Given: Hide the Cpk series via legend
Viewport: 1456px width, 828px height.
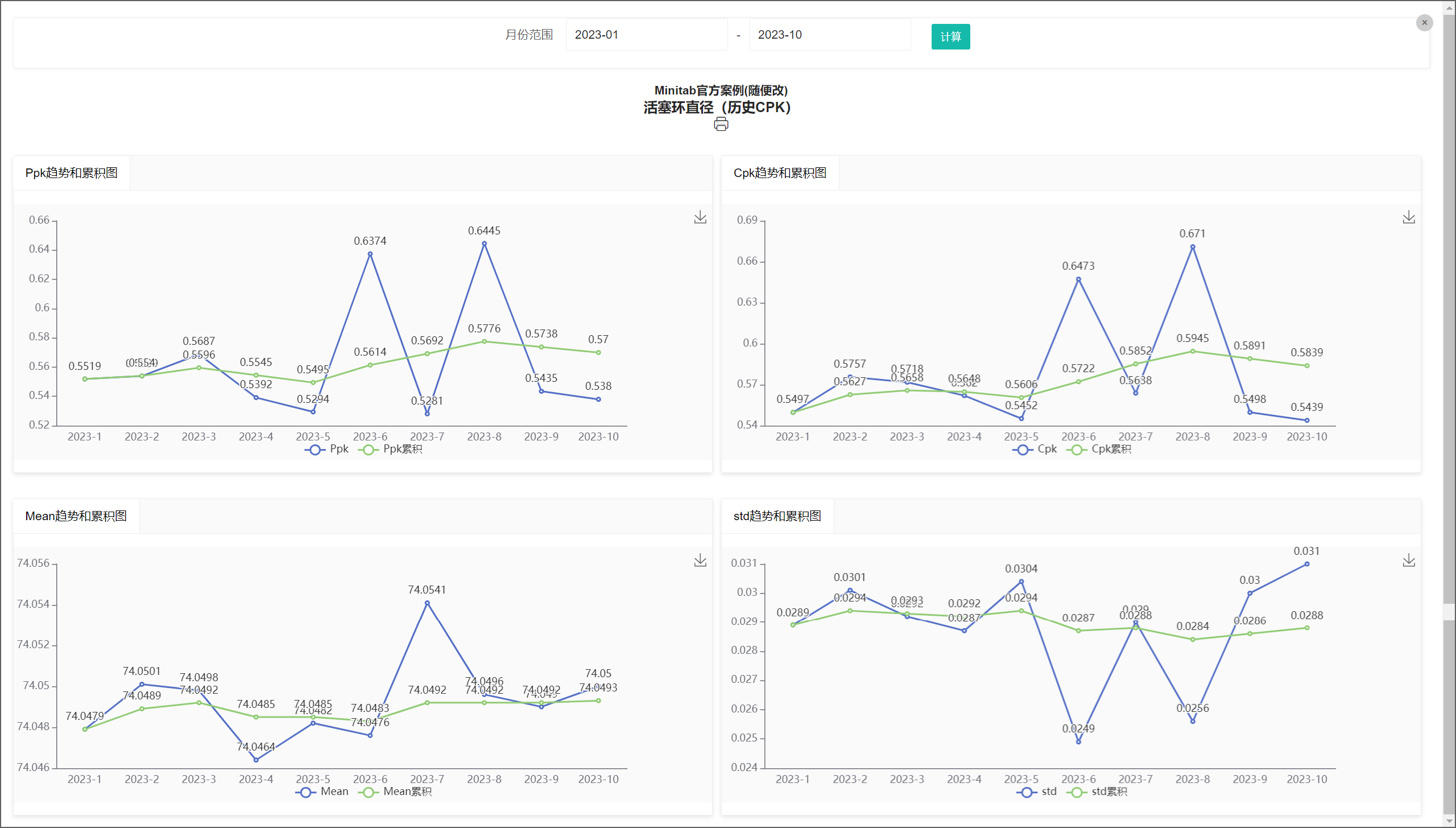Looking at the screenshot, I should [x=1035, y=449].
